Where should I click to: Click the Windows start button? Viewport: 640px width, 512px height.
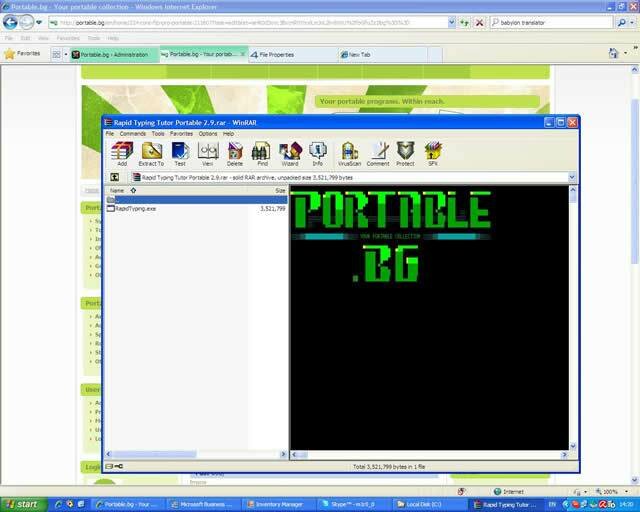tap(24, 504)
